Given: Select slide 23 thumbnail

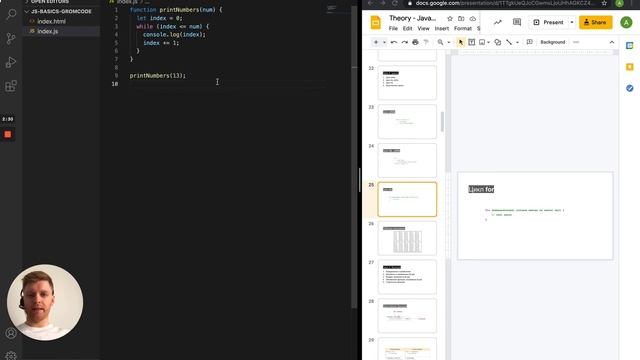Looking at the screenshot, I should (x=407, y=121).
